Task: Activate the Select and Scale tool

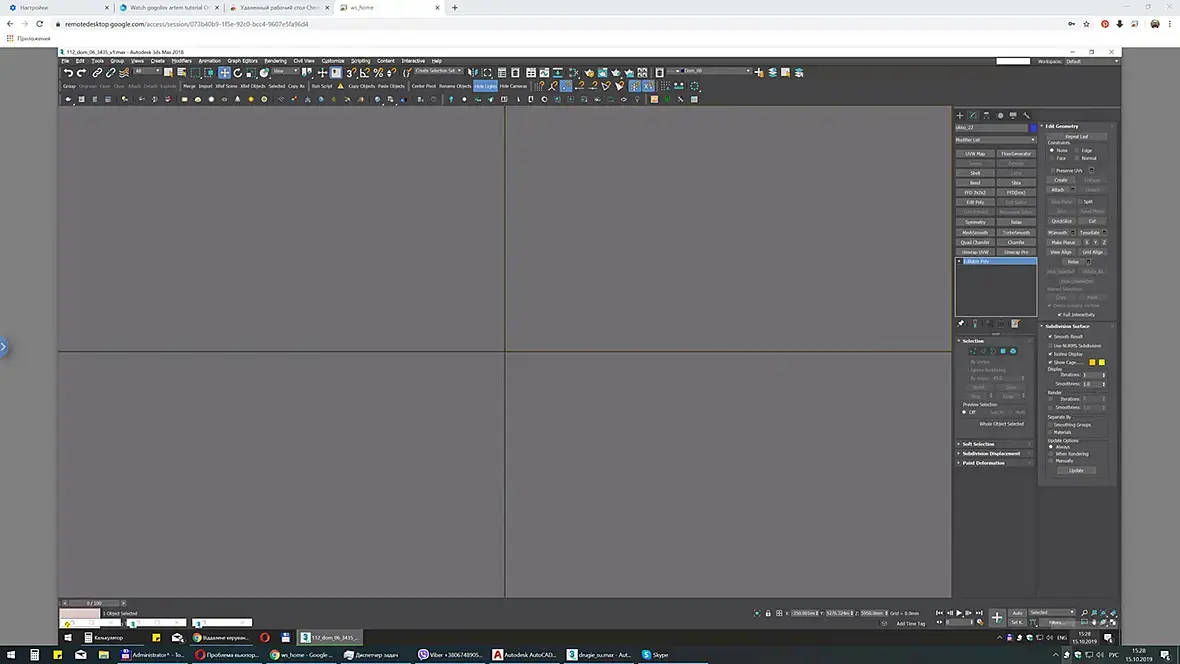Action: point(251,73)
